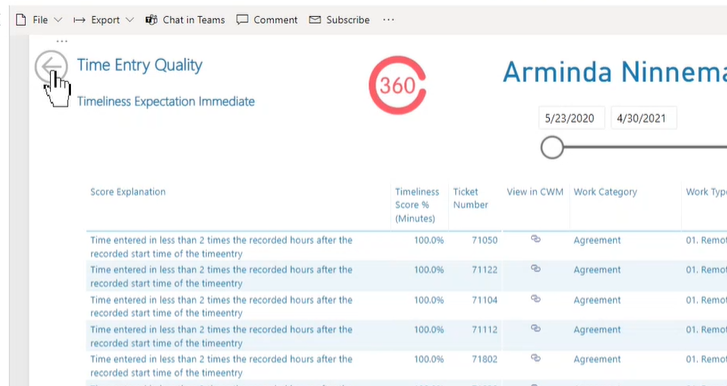The height and width of the screenshot is (386, 727).
Task: Select ticket number 71104 cell
Action: 485,300
